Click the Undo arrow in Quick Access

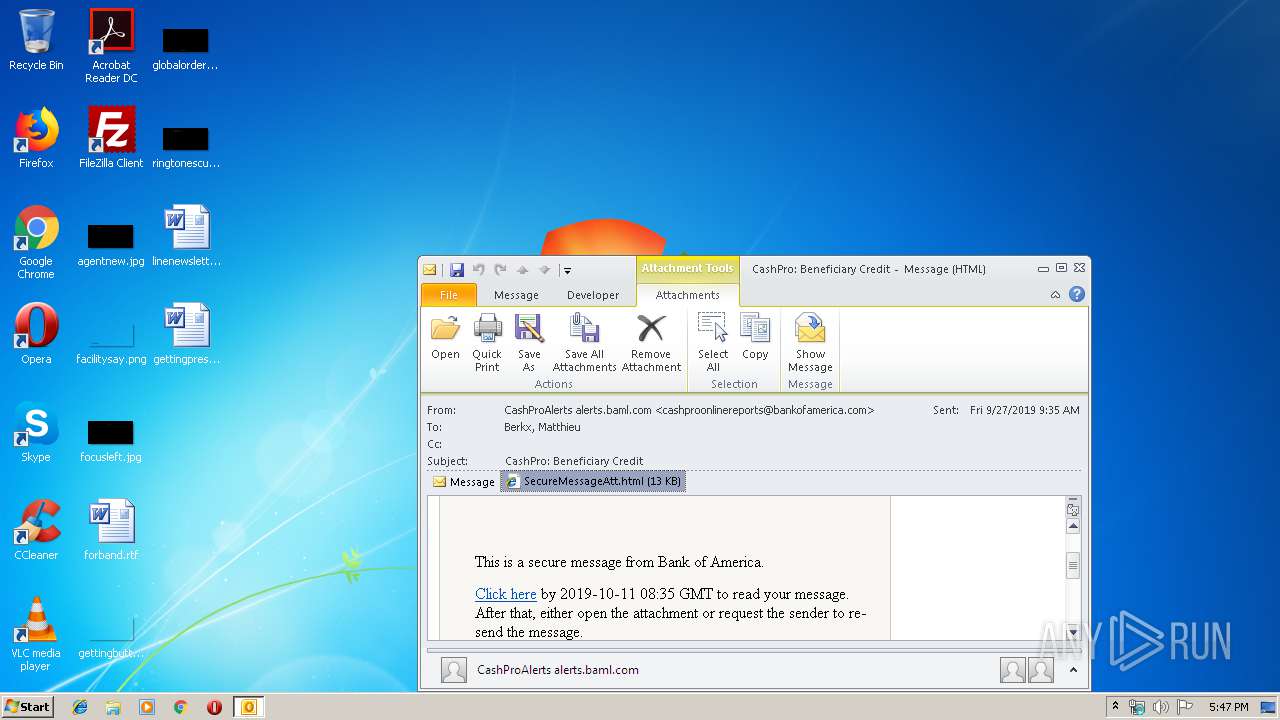pyautogui.click(x=479, y=270)
